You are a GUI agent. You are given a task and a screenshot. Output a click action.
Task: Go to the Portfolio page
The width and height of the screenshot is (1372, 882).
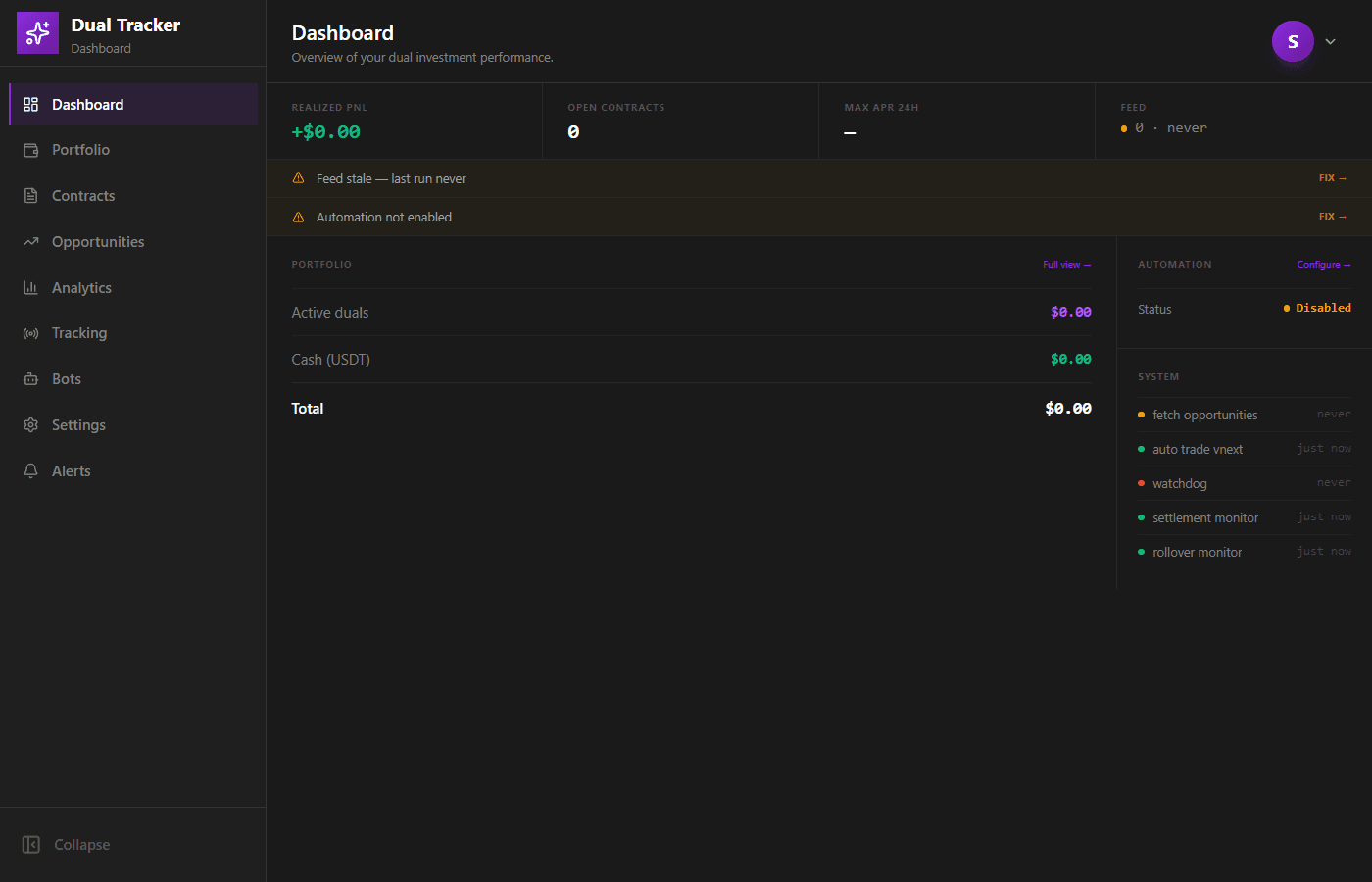133,150
